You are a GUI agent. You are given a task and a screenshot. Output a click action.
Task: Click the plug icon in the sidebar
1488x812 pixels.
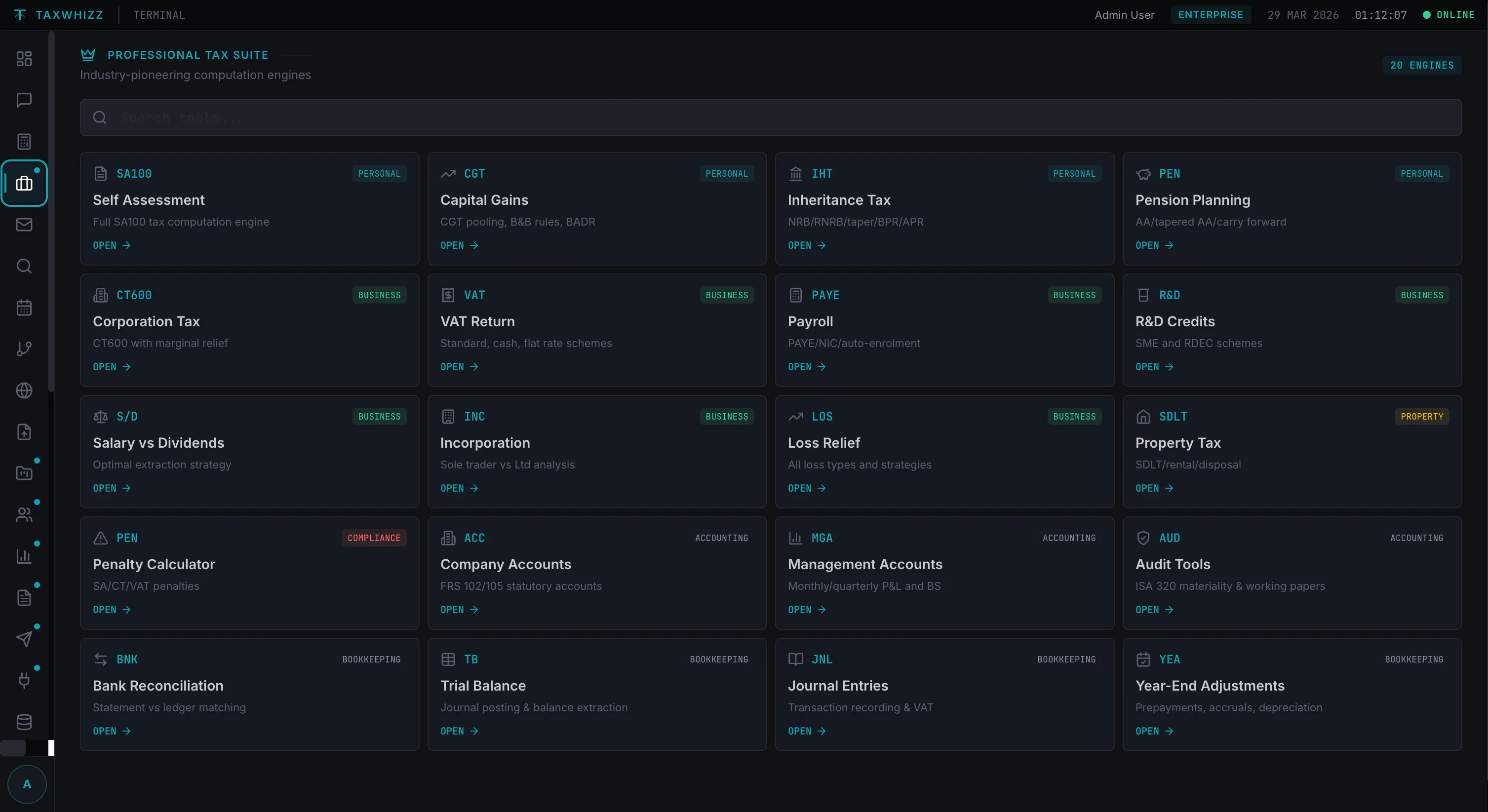coord(24,680)
